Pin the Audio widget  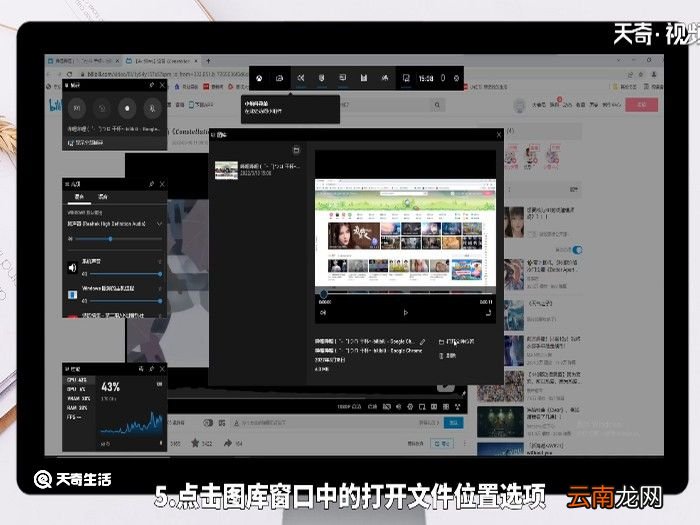151,184
